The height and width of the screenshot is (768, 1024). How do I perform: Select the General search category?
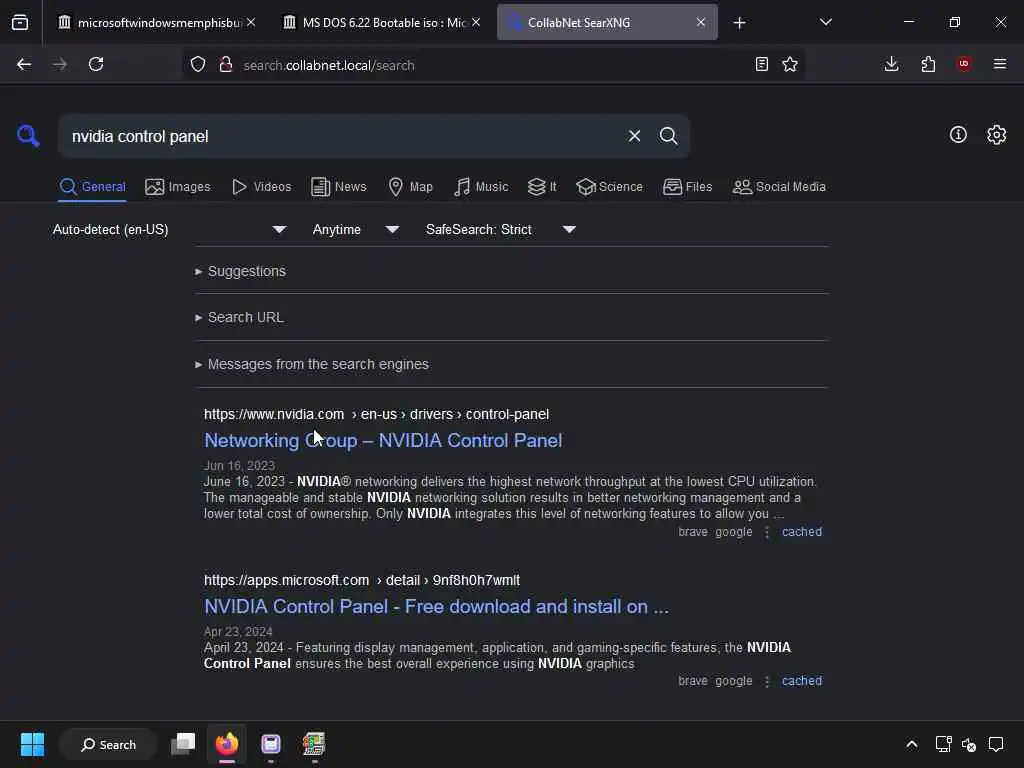[x=92, y=187]
